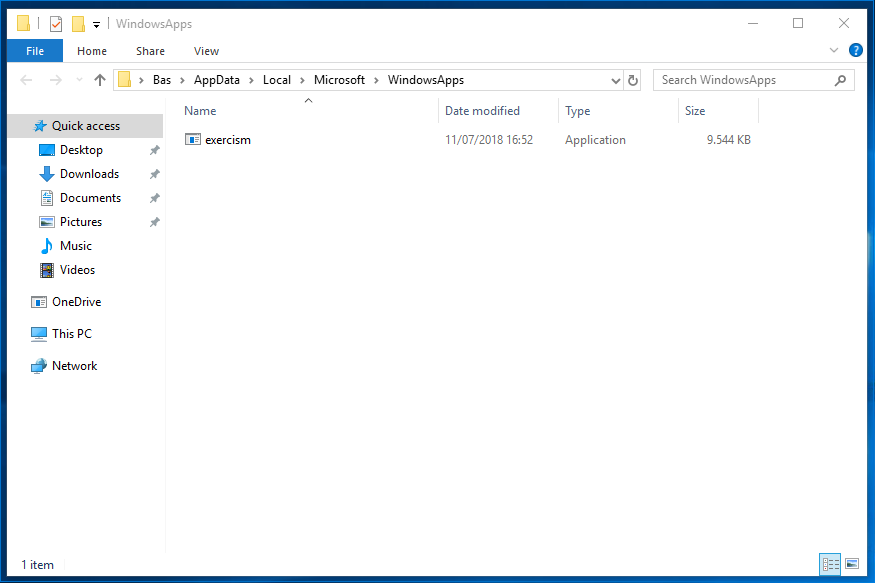The width and height of the screenshot is (875, 583).
Task: Open This PC in the navigation pane
Action: click(x=72, y=334)
